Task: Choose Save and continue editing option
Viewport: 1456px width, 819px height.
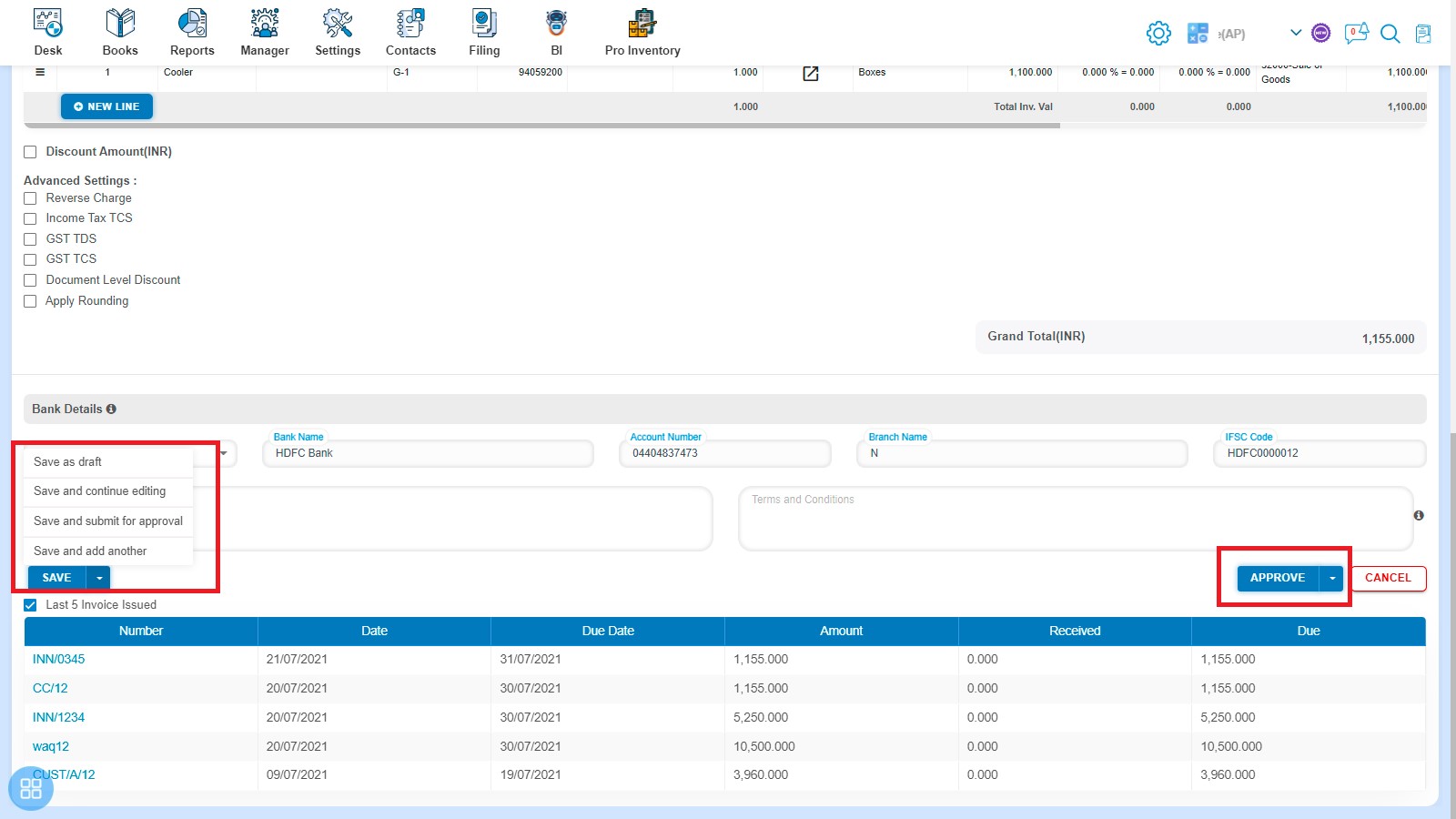Action: pos(108,491)
